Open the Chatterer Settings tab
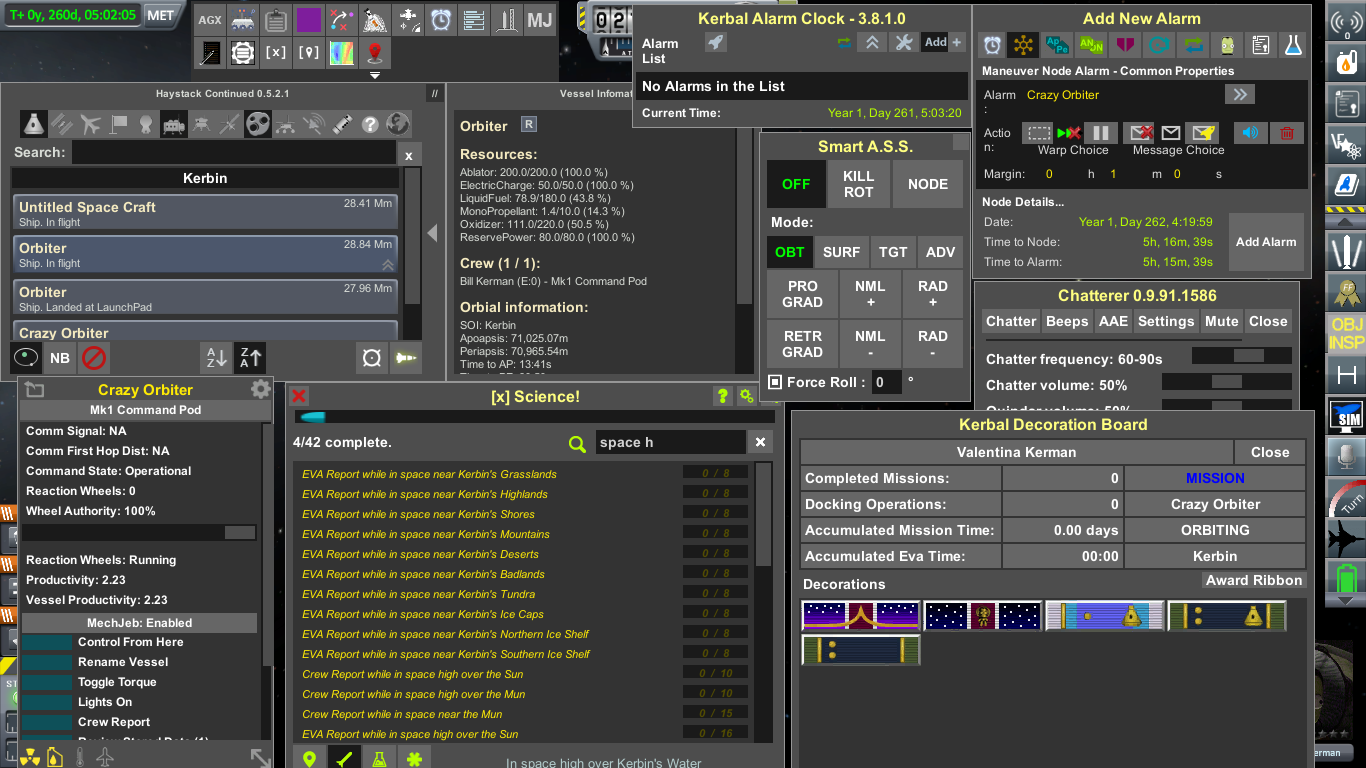 pos(1166,321)
